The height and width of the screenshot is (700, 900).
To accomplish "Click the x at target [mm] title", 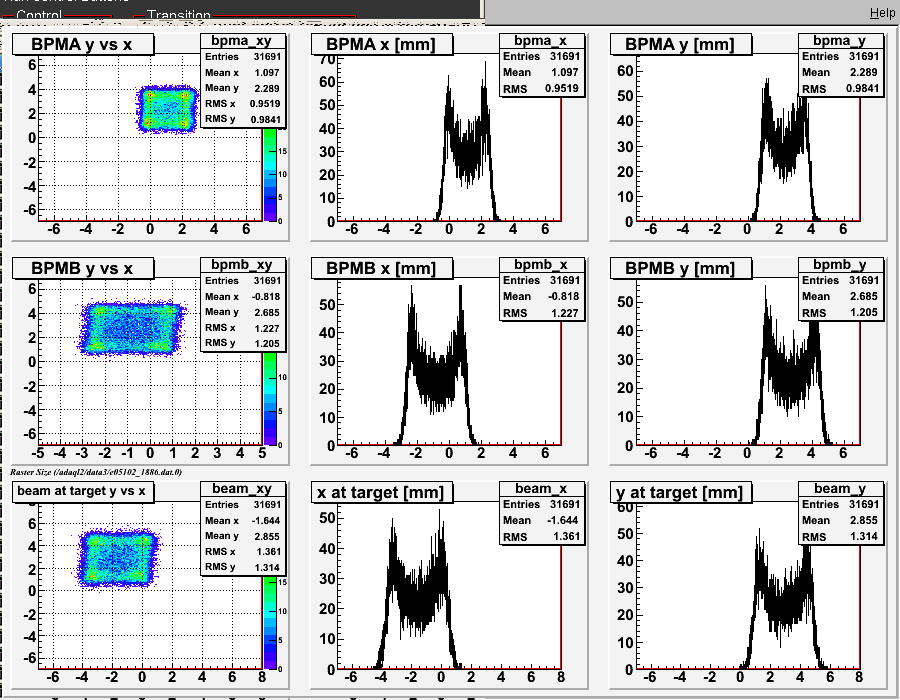I will [x=382, y=492].
